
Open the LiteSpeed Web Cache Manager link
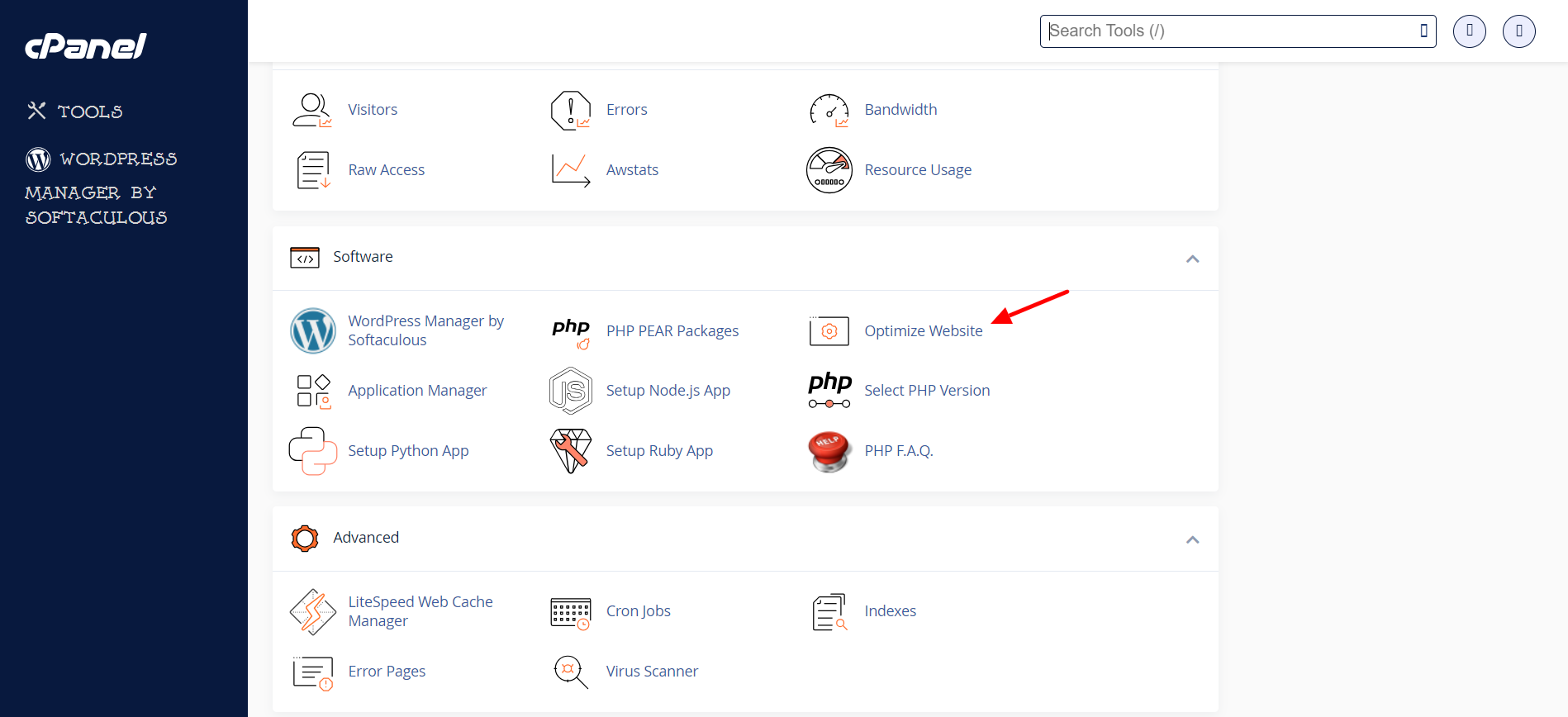click(x=421, y=611)
